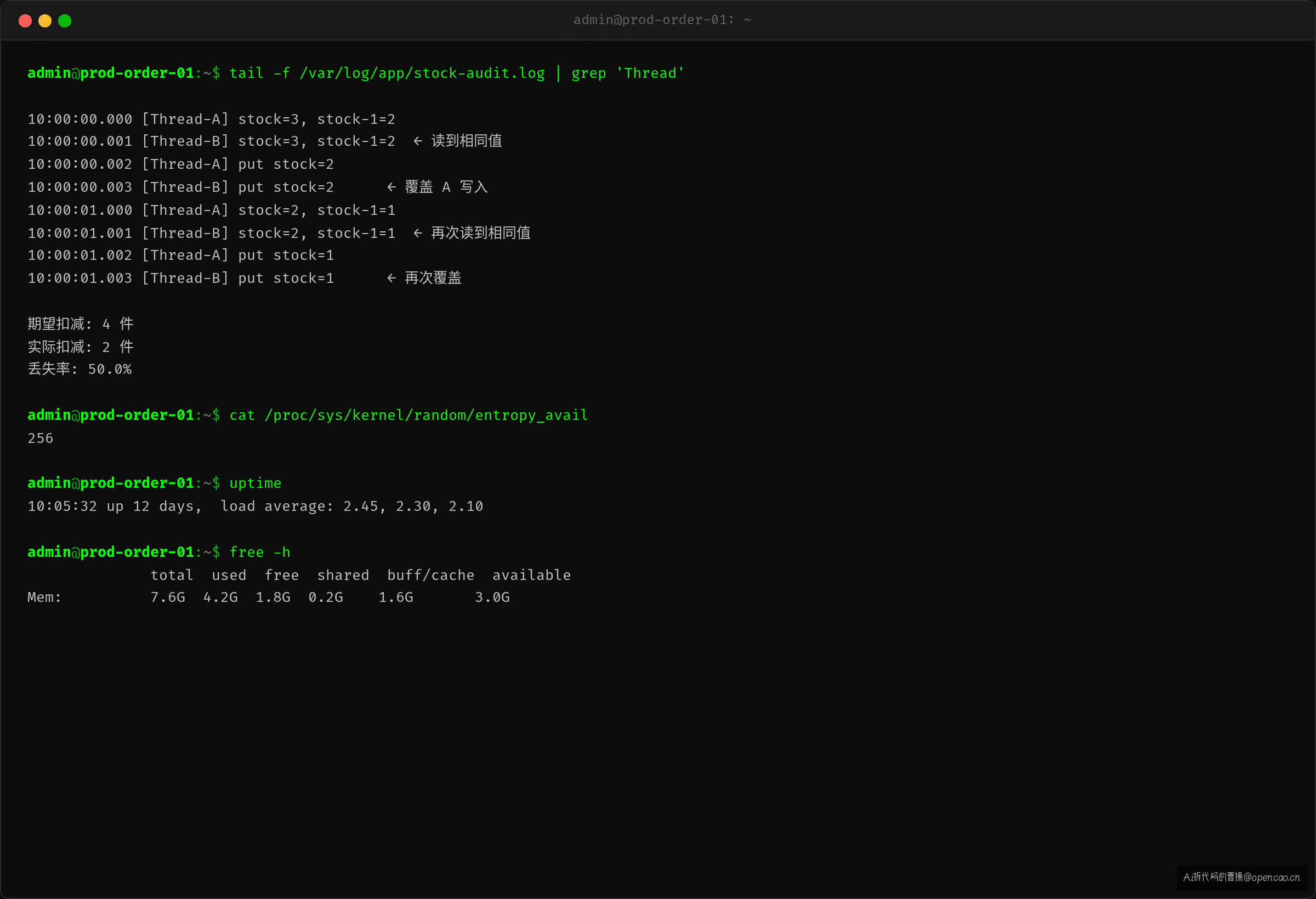Click the used column header
This screenshot has height=899, width=1316.
point(229,575)
